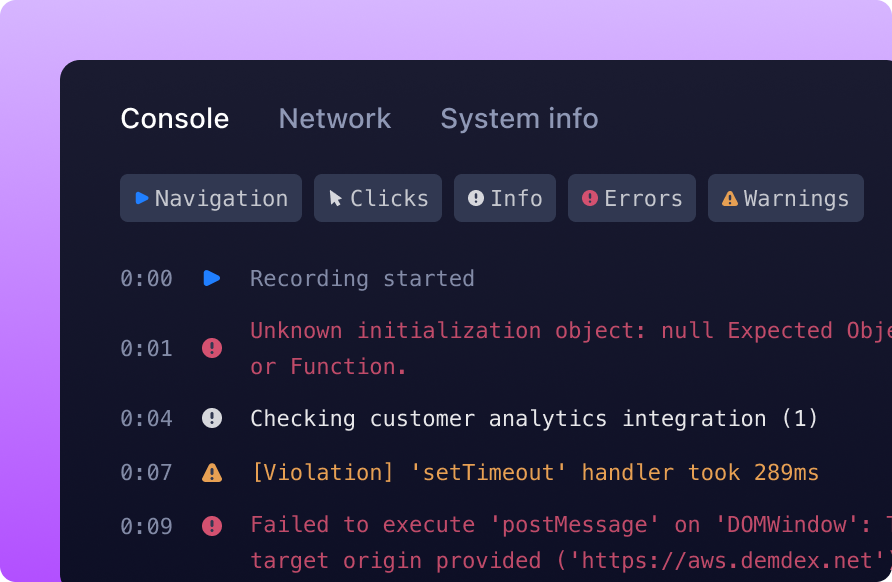892x582 pixels.
Task: Select the 'Unknown initialization object' error message
Action: 560,348
